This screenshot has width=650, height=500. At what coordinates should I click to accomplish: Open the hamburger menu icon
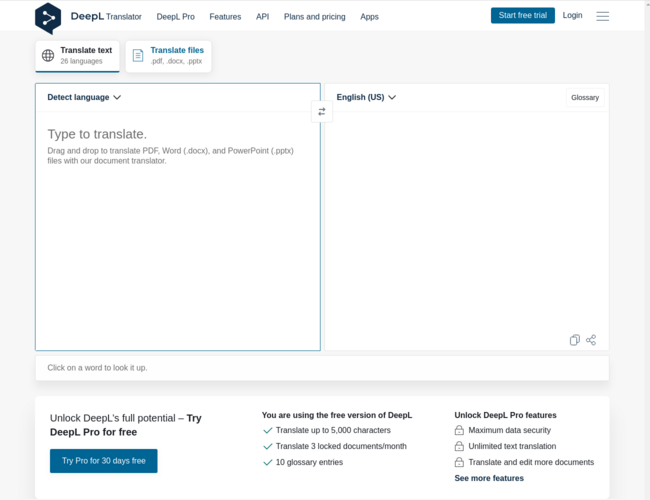click(x=602, y=16)
